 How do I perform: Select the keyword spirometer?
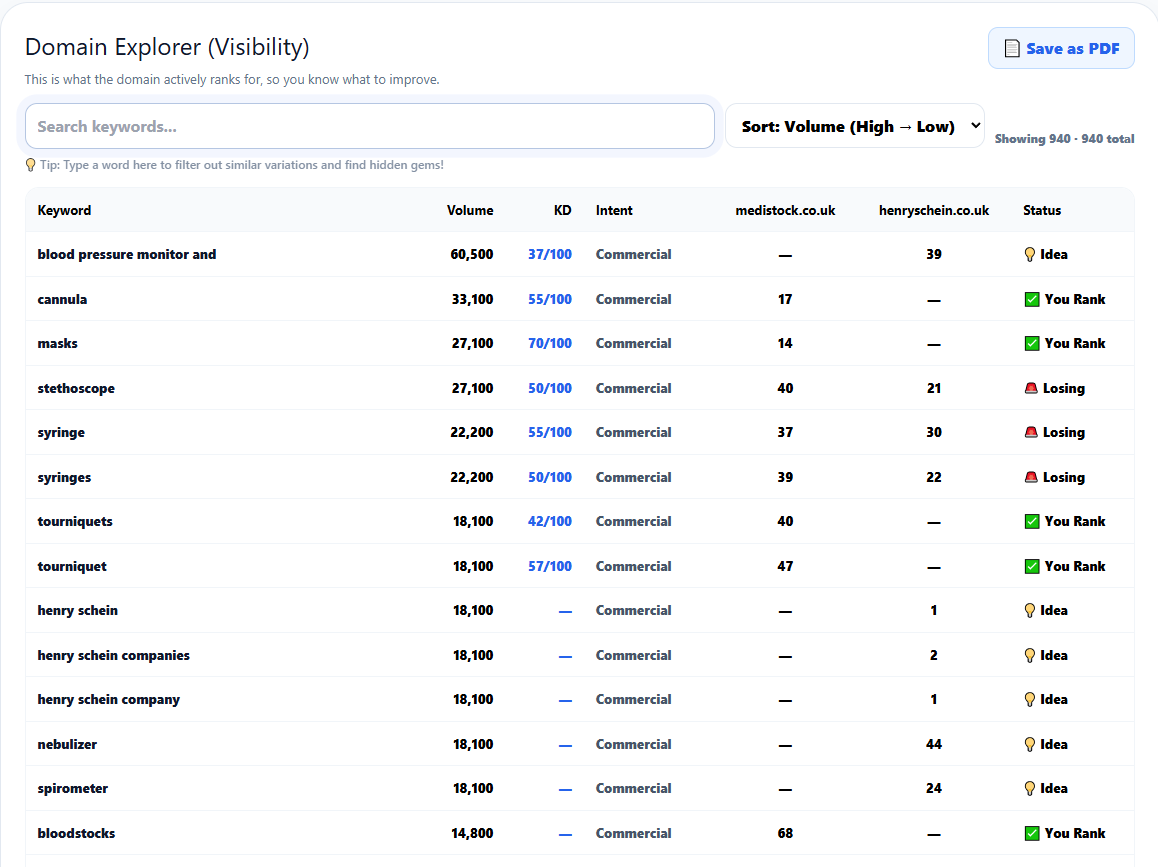click(72, 789)
